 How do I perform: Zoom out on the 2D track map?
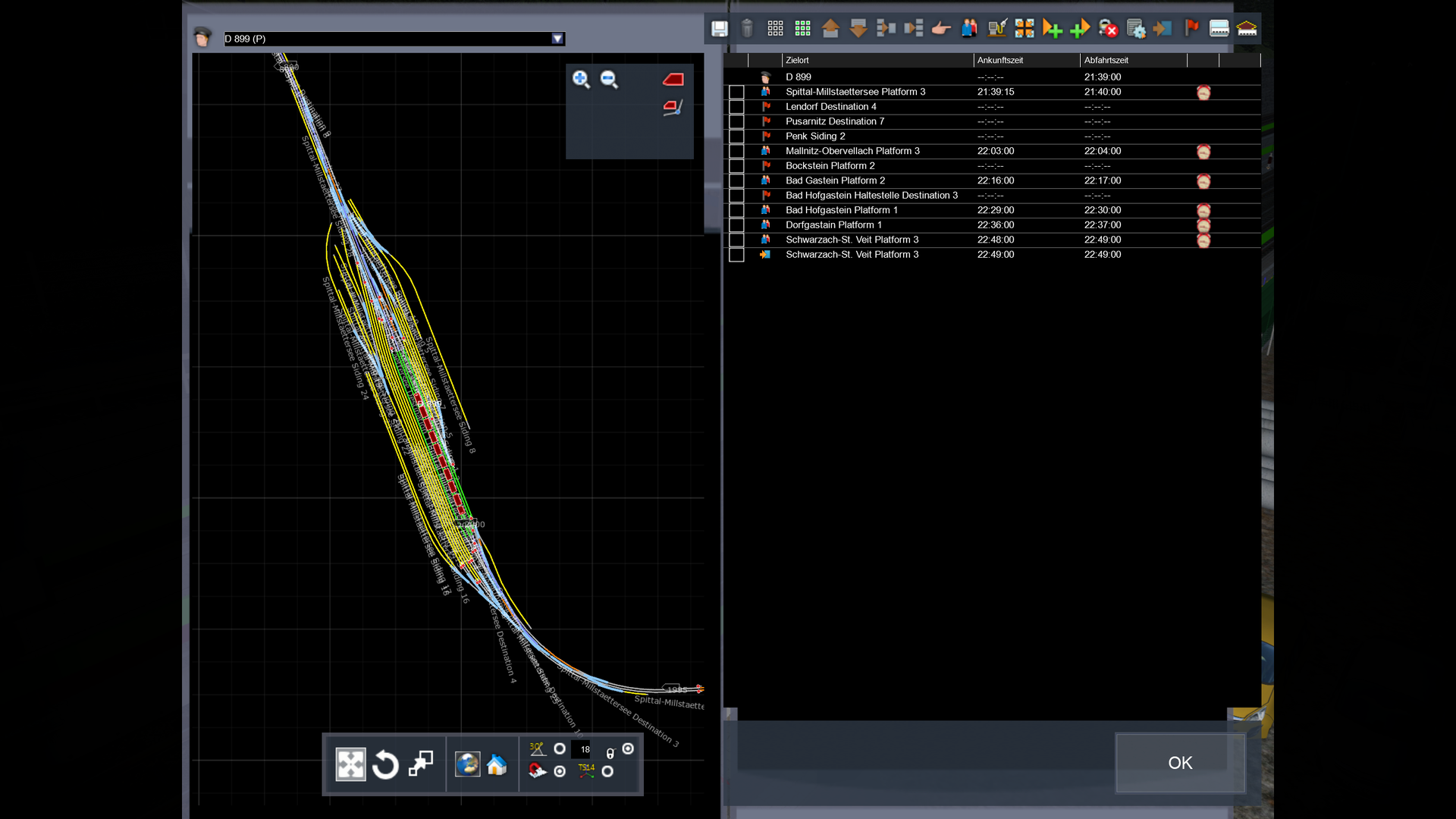pyautogui.click(x=609, y=80)
